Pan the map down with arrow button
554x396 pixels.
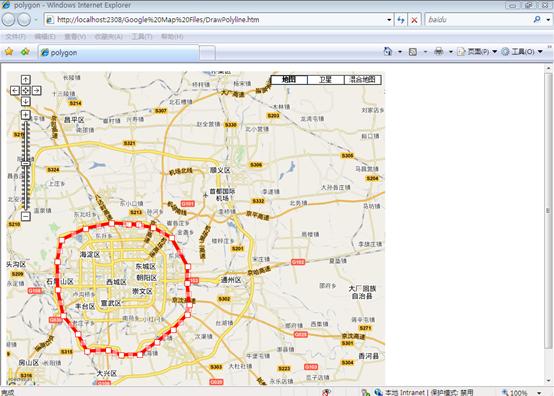coord(25,101)
